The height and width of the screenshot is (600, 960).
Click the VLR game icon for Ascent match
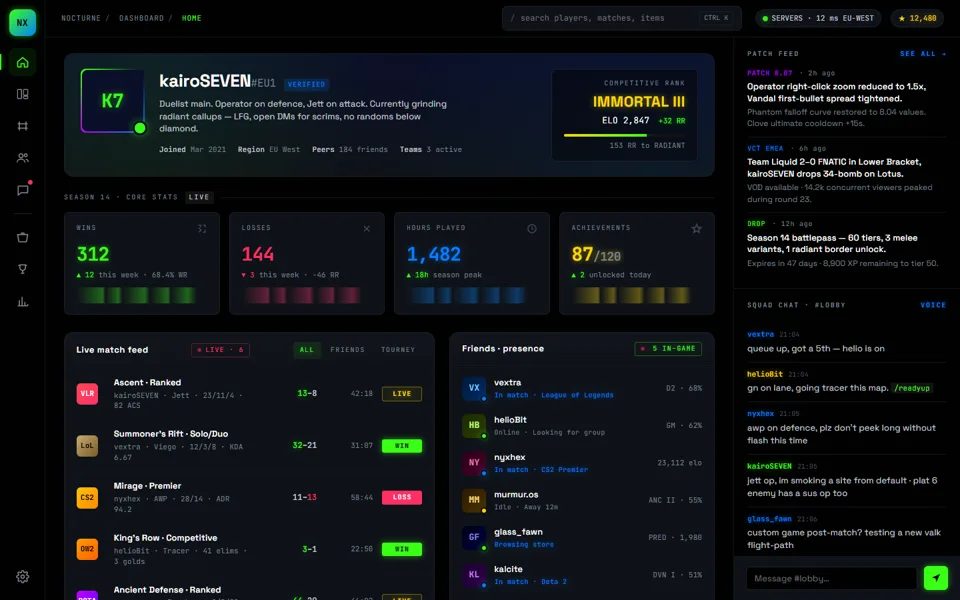coord(87,394)
